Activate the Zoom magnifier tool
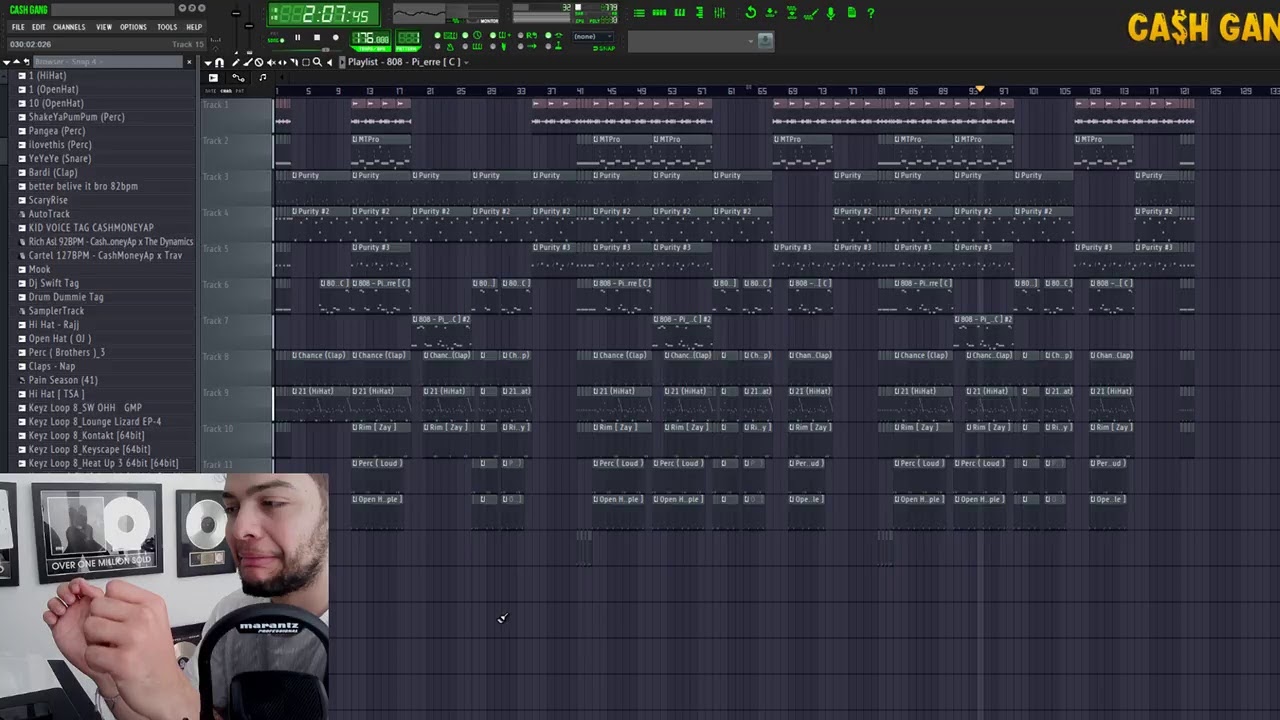The height and width of the screenshot is (720, 1280). (x=317, y=62)
